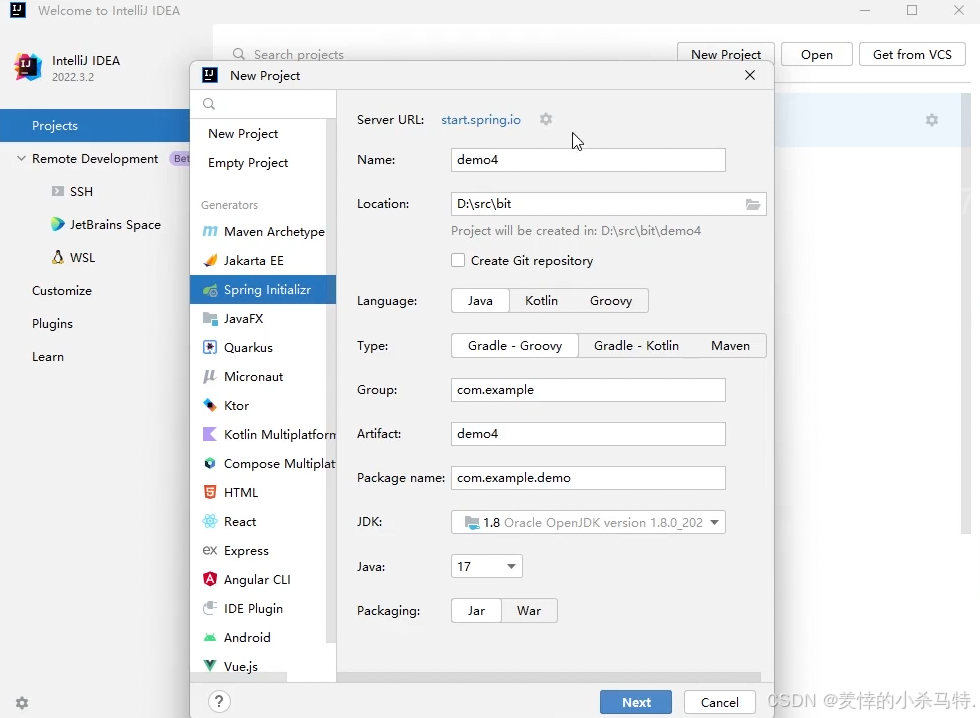Click the JetBrains Space icon
This screenshot has height=718, width=980.
click(x=58, y=224)
